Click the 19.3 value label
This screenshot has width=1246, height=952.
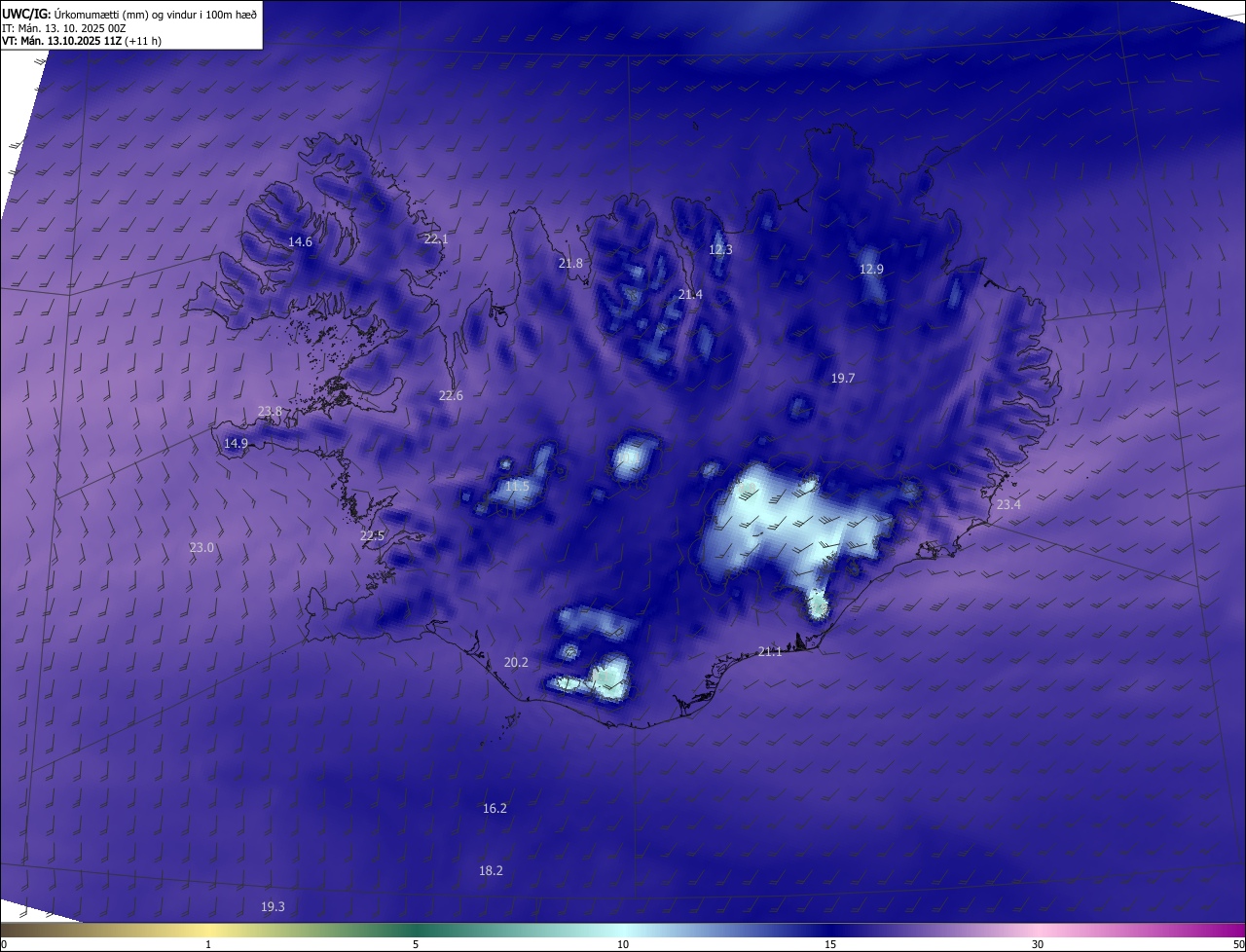[x=273, y=906]
